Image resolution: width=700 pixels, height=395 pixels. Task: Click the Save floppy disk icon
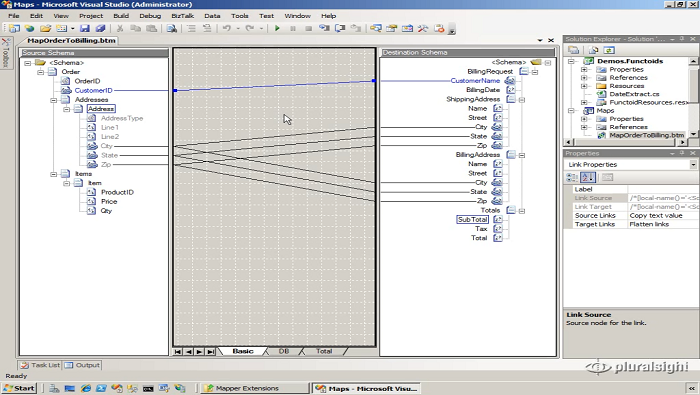click(84, 29)
